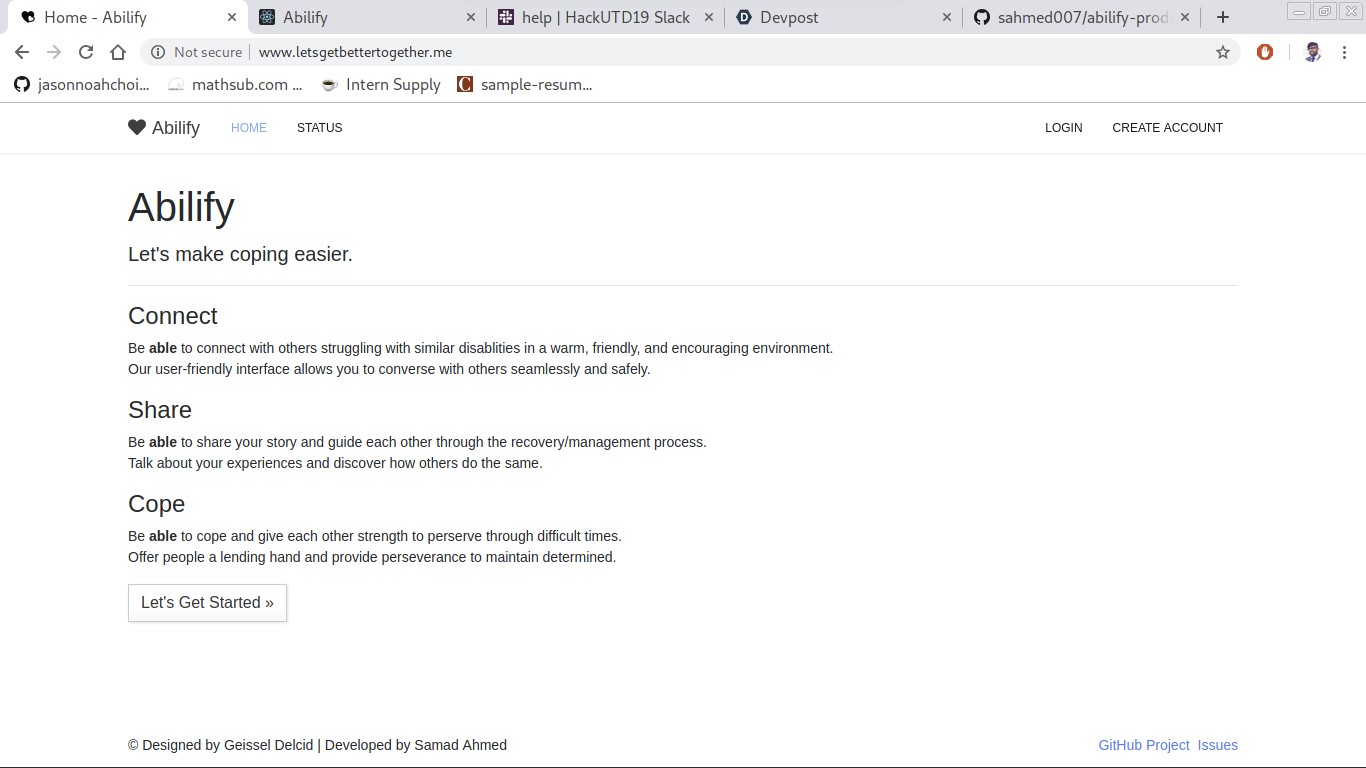Close the second Abilify tab

point(471,17)
